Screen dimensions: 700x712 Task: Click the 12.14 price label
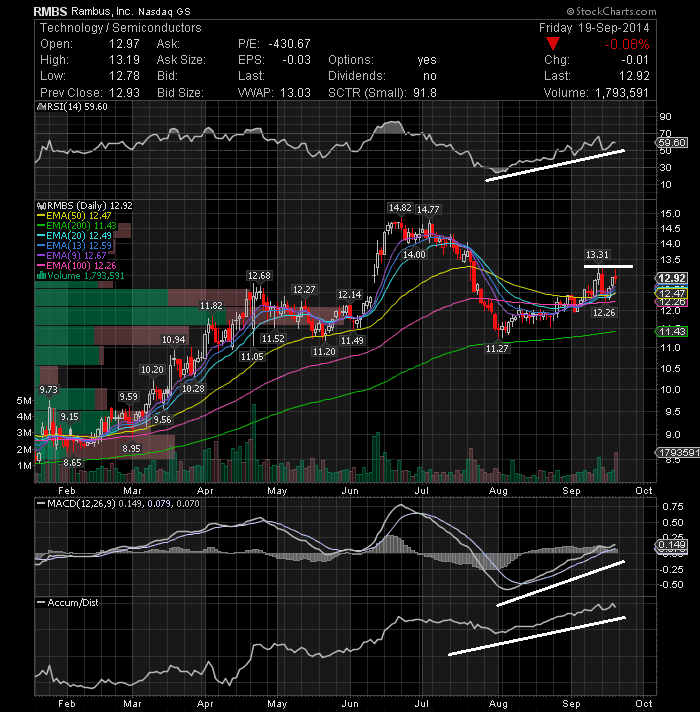click(x=350, y=295)
